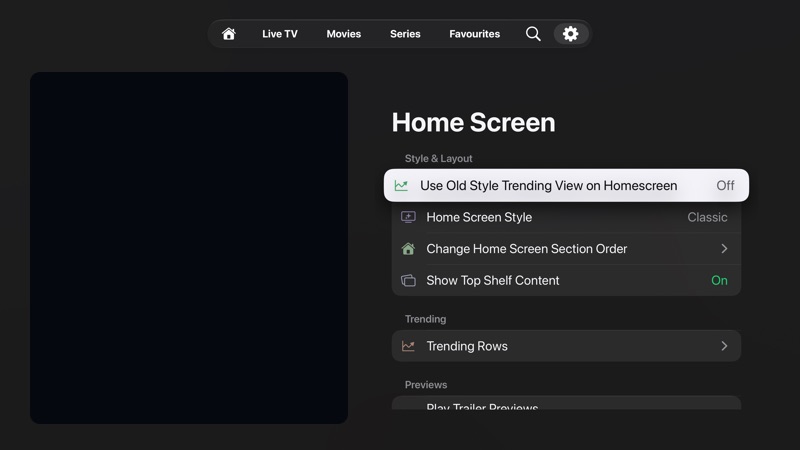The height and width of the screenshot is (450, 800).
Task: Change the Classic home screen style value
Action: pyautogui.click(x=707, y=217)
